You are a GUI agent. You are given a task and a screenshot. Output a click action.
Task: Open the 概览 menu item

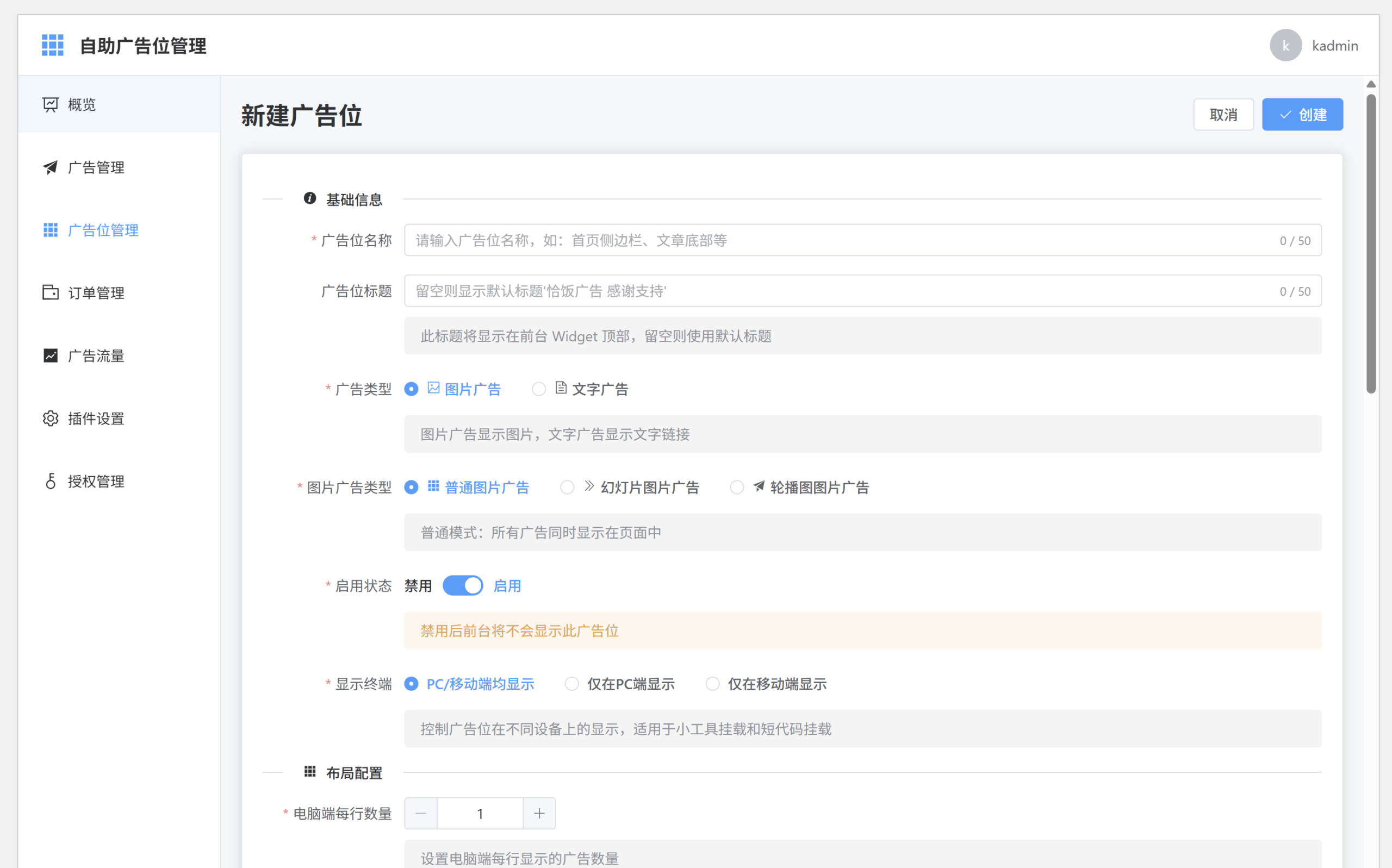click(x=119, y=104)
